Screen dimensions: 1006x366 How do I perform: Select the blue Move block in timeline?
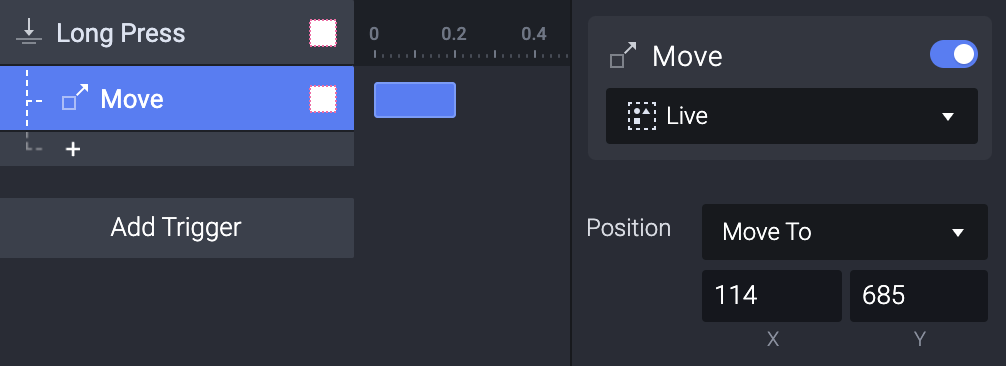pos(415,100)
